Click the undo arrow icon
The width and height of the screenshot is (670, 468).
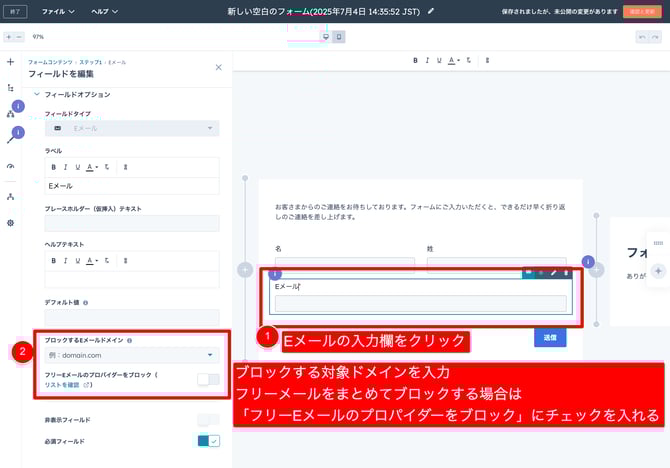click(642, 37)
